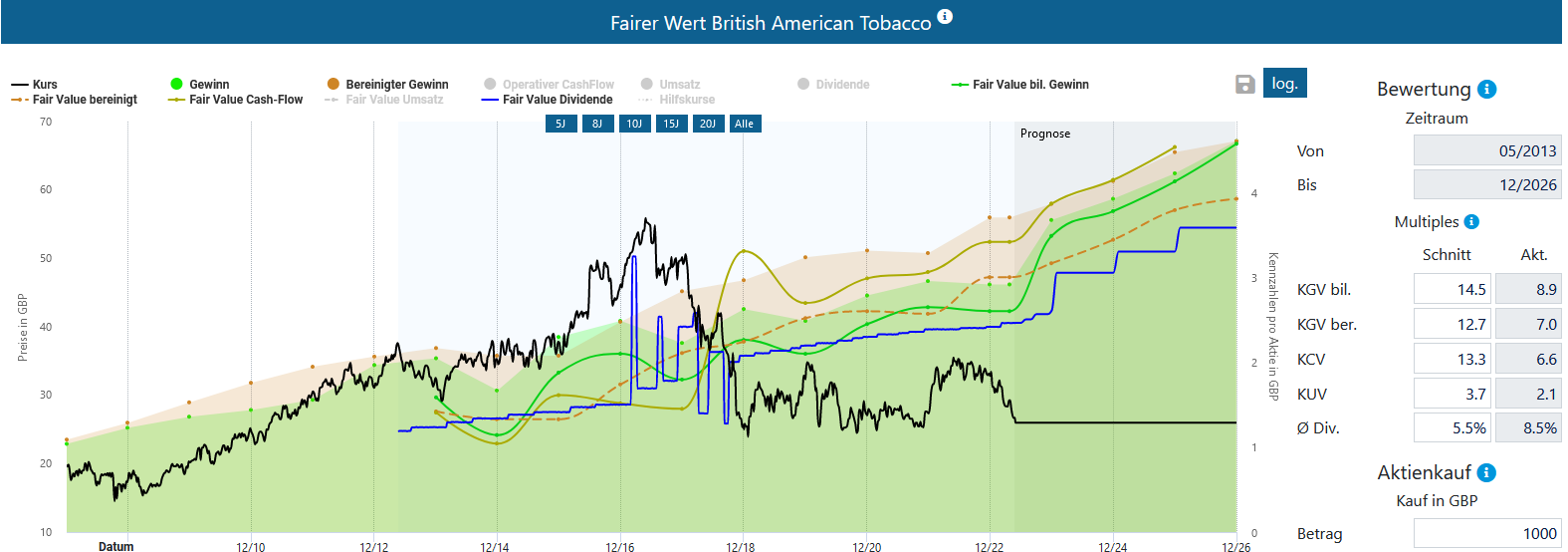Click the KCV Akt. value 6.6

click(x=1528, y=359)
